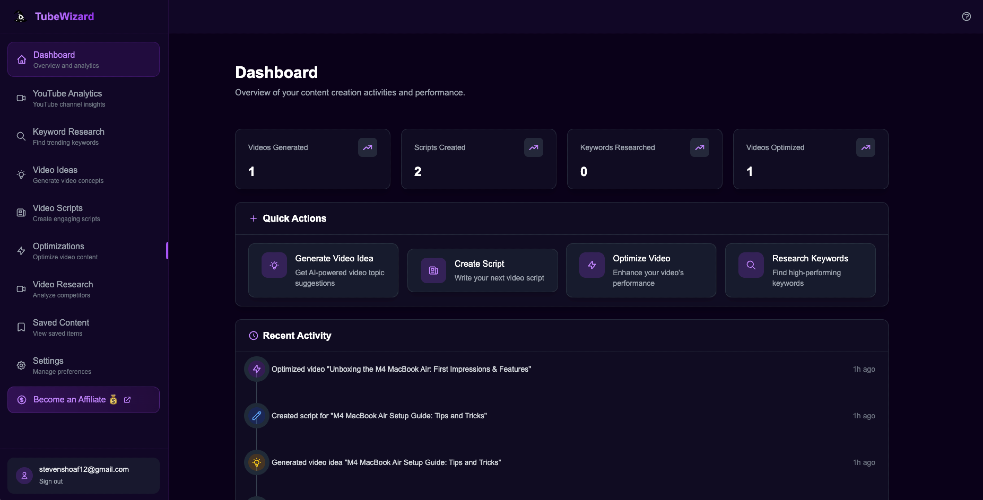Click the TubeWizard logo icon
This screenshot has height=500, width=983.
click(20, 17)
